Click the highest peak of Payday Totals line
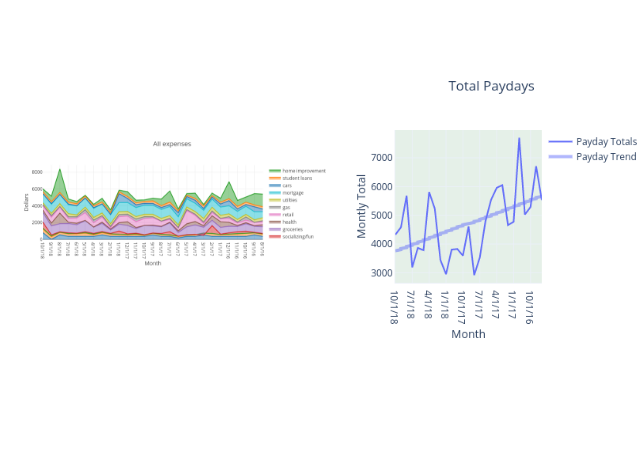The image size is (639, 454). pos(519,139)
